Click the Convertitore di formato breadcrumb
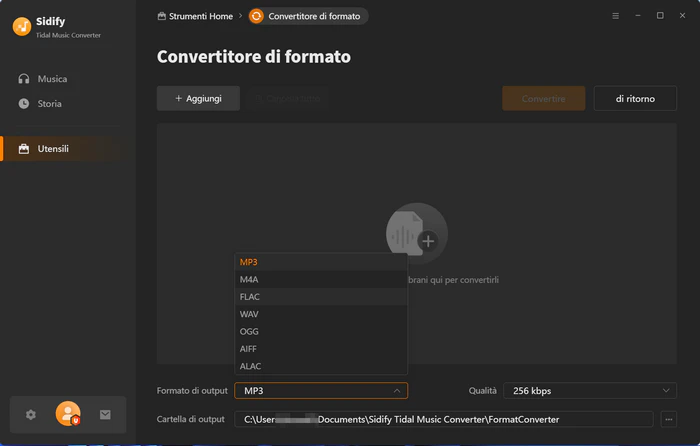 click(x=308, y=17)
